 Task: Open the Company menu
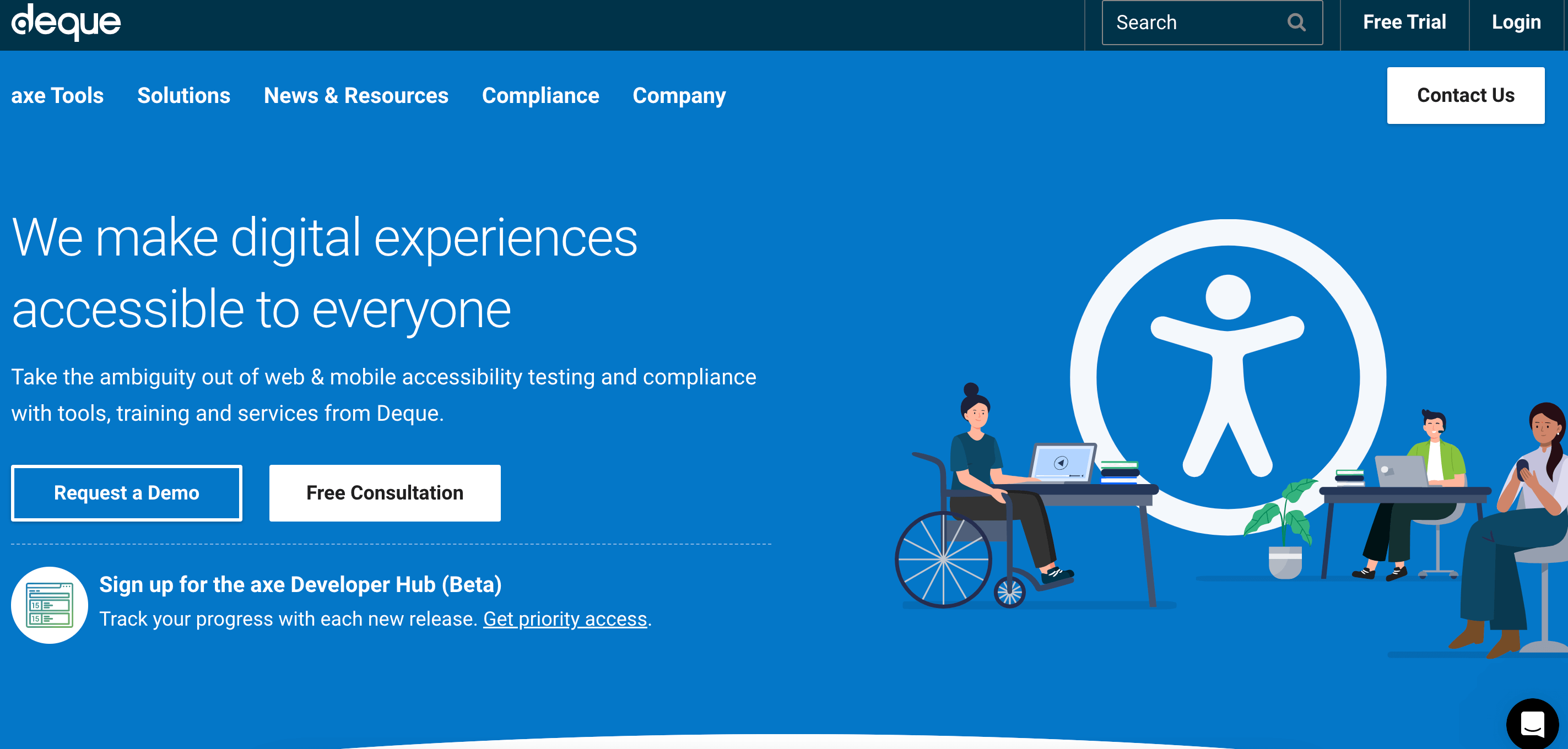point(679,95)
